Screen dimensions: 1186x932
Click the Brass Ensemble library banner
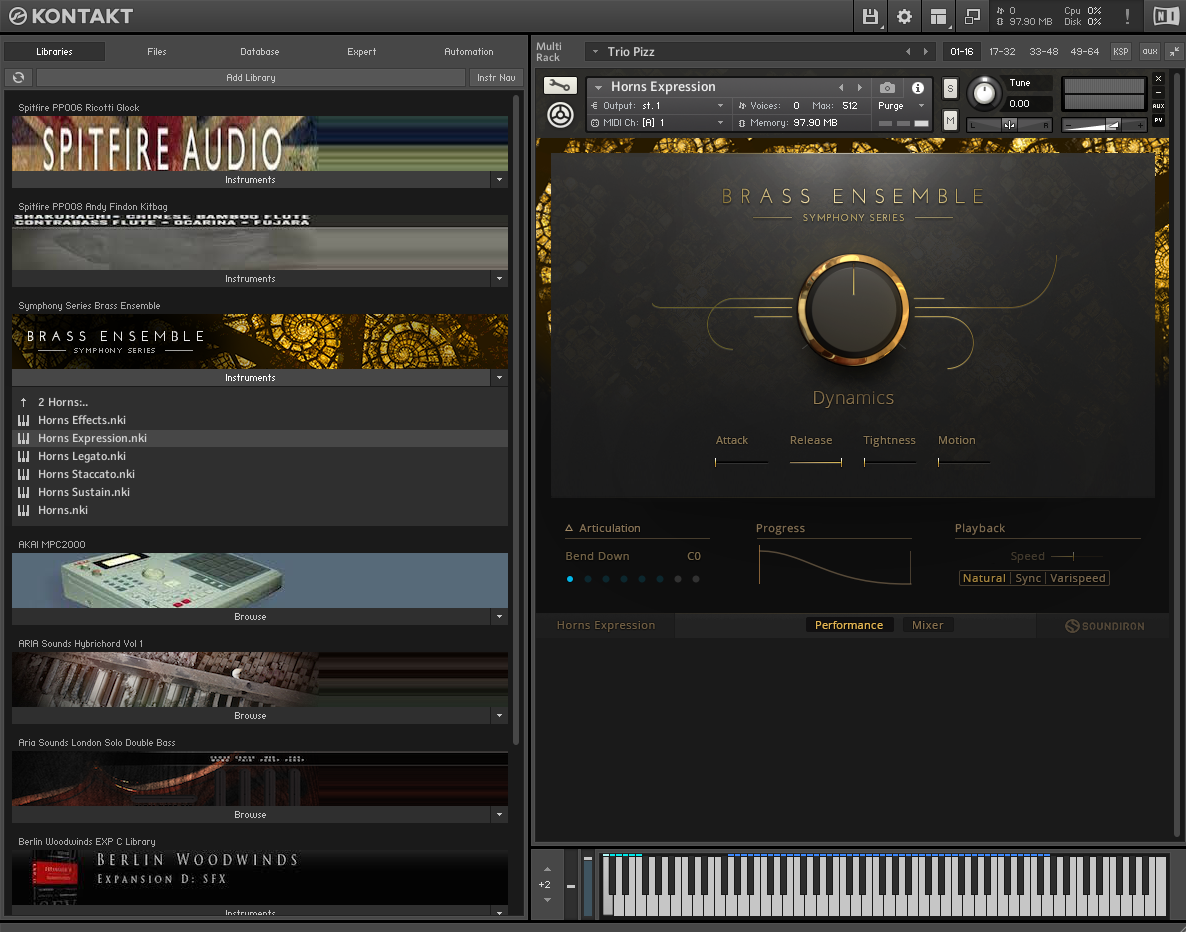click(x=259, y=342)
